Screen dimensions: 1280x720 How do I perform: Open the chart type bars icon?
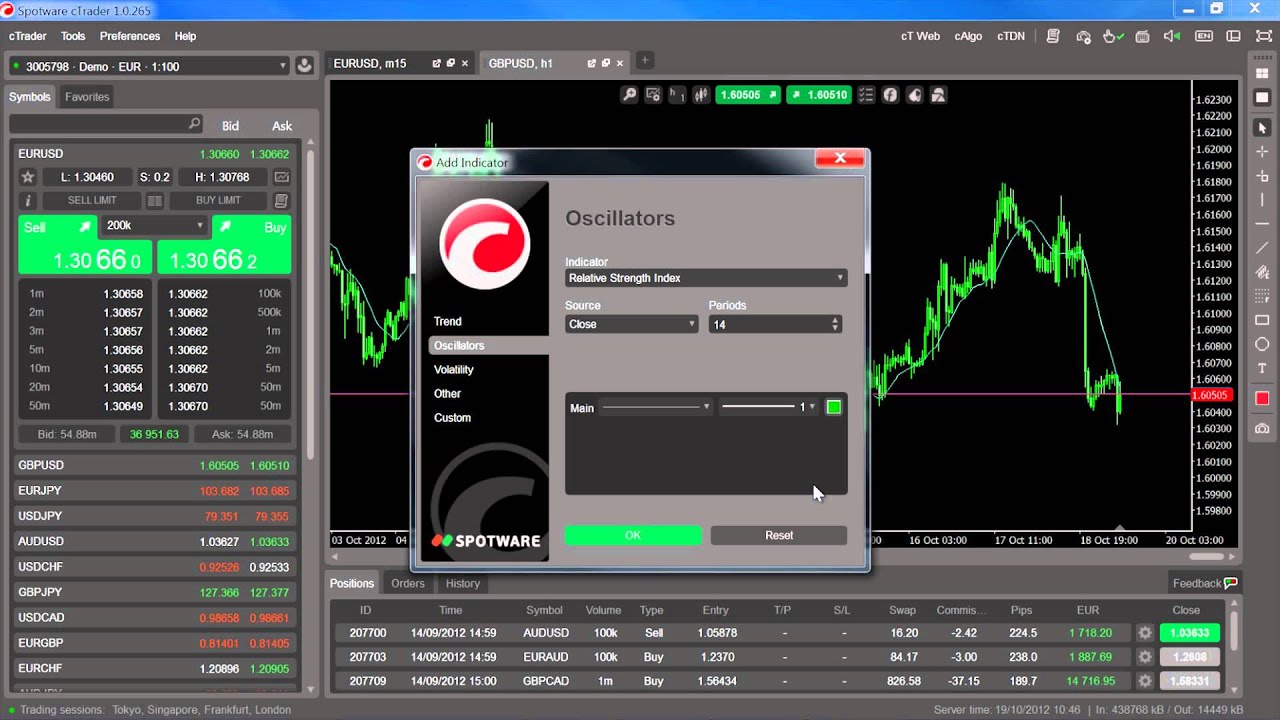701,95
